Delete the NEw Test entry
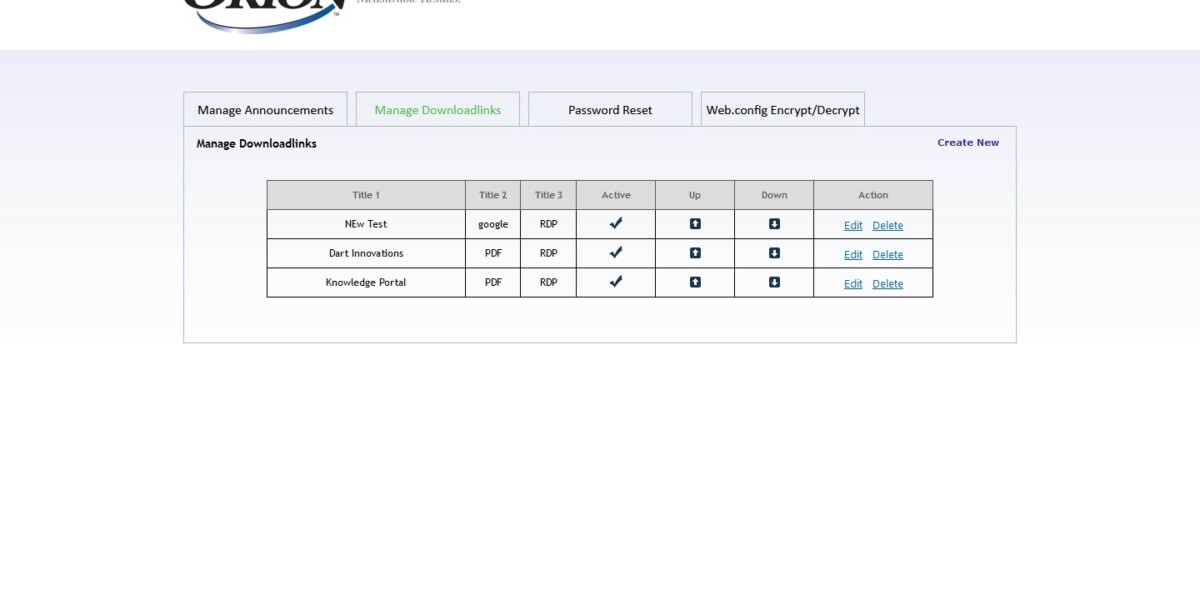The image size is (1200, 600). pos(887,226)
